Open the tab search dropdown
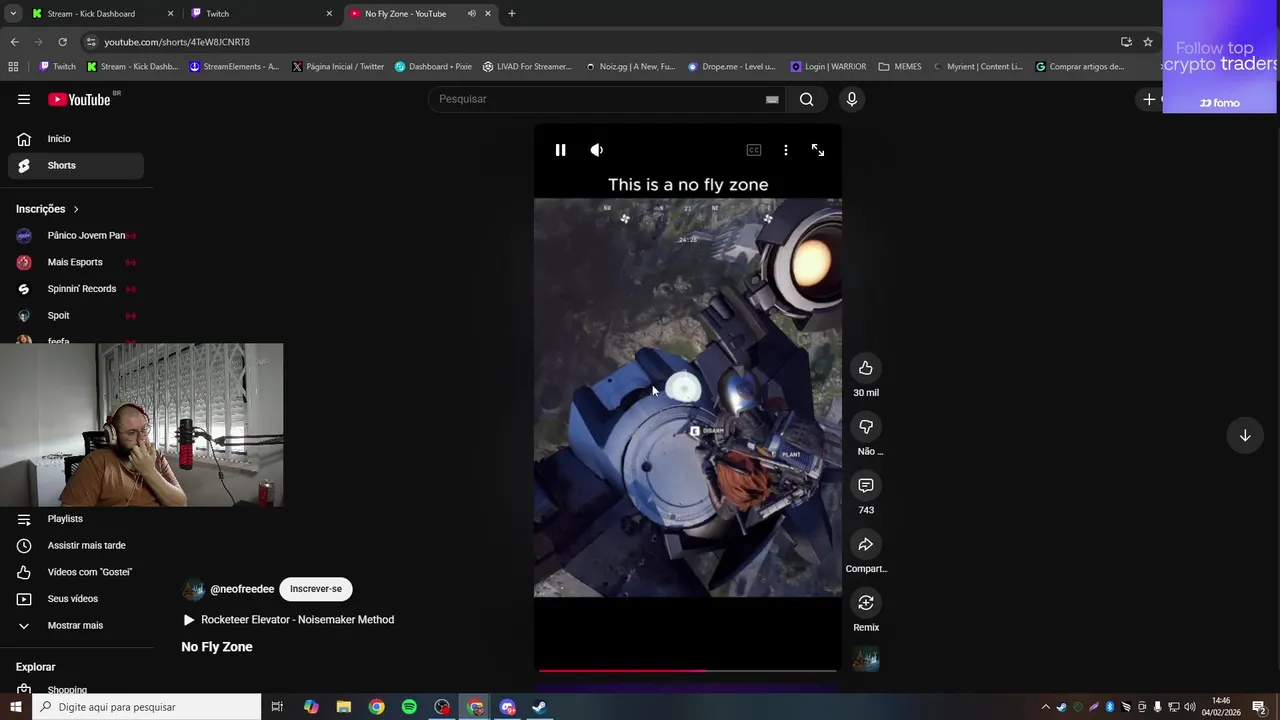This screenshot has height=720, width=1280. (x=13, y=14)
